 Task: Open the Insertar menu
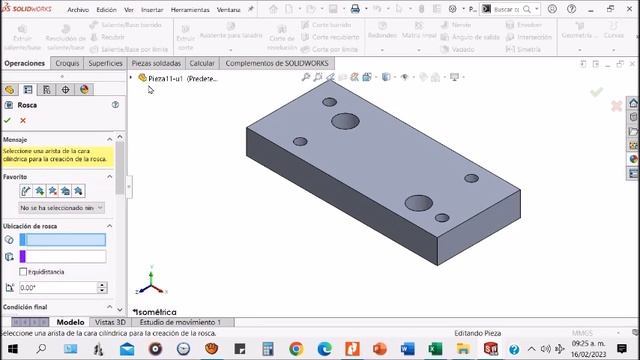[152, 9]
